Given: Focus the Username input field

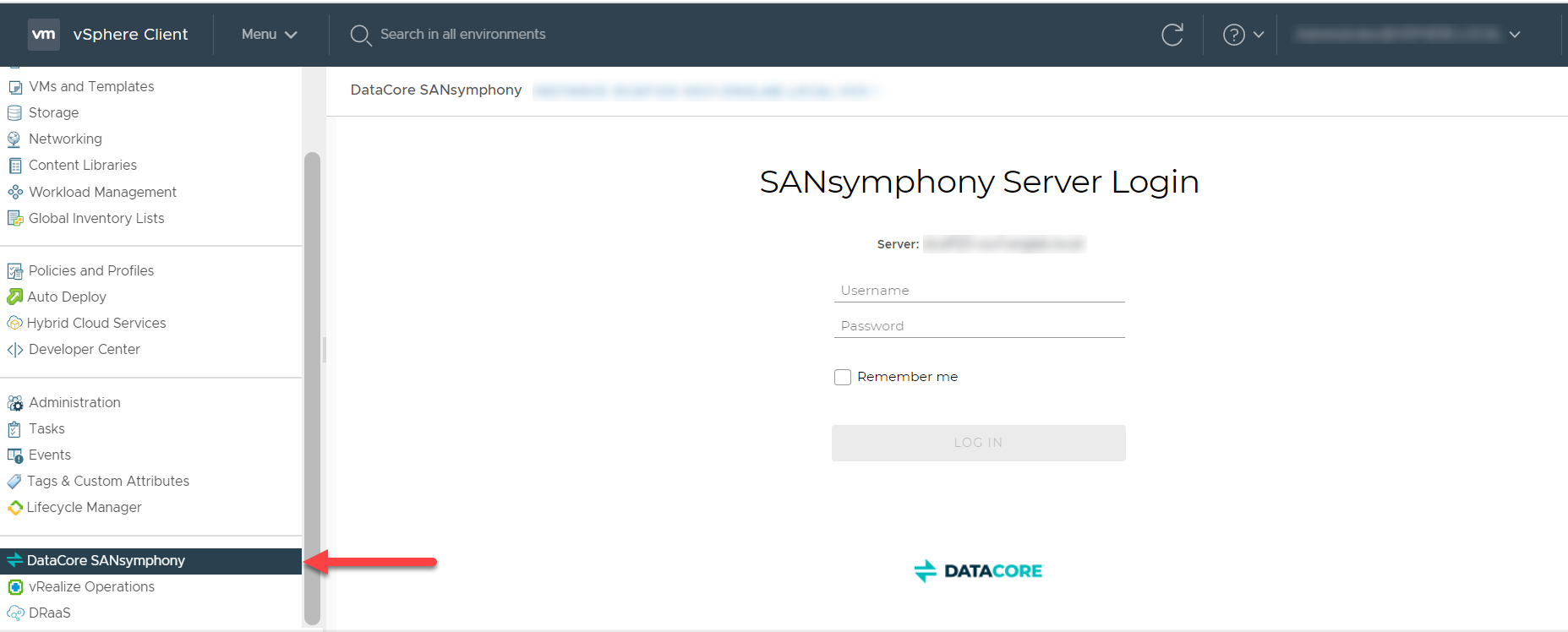Looking at the screenshot, I should click(x=979, y=291).
